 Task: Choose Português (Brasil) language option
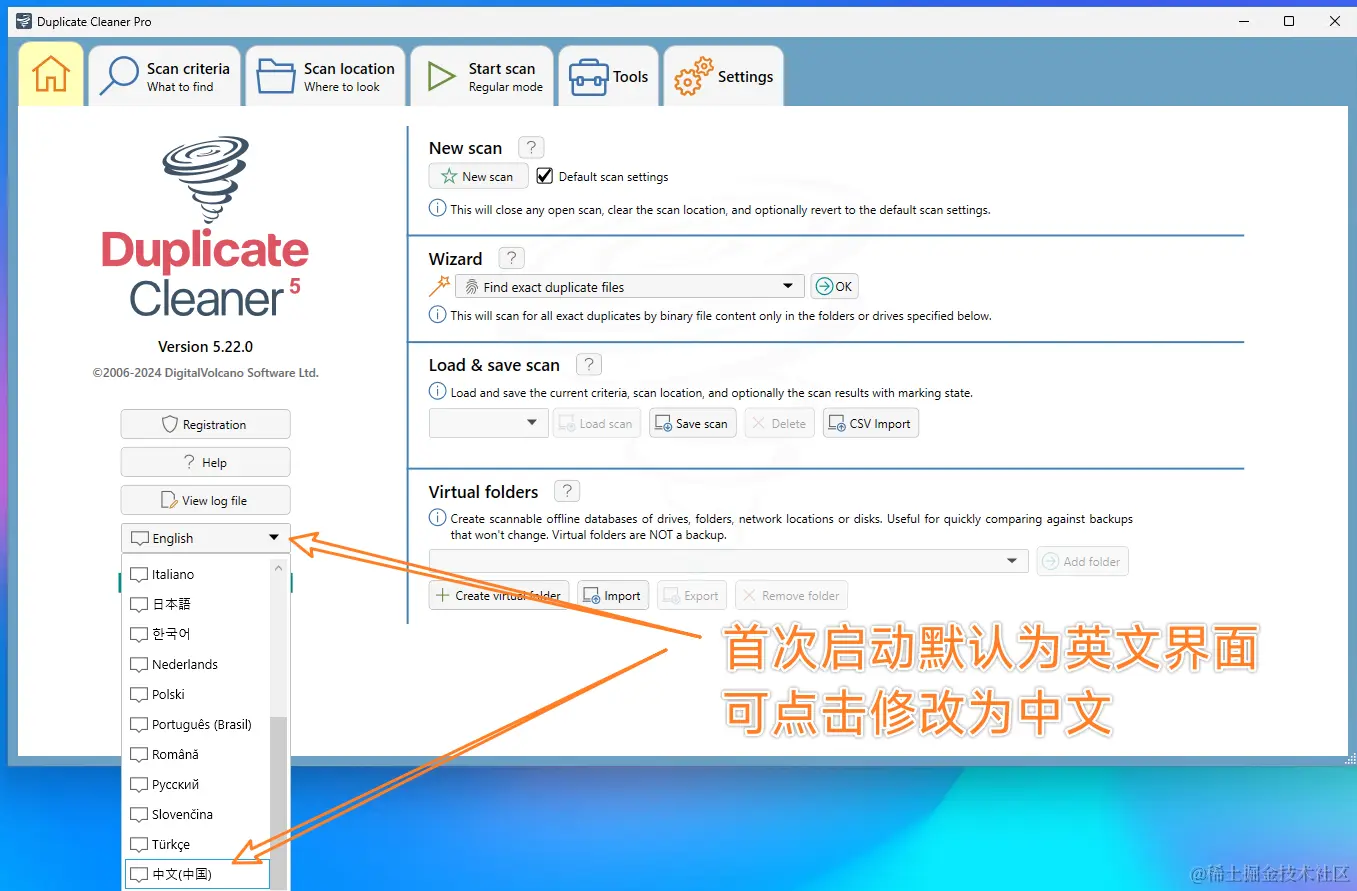(x=197, y=724)
